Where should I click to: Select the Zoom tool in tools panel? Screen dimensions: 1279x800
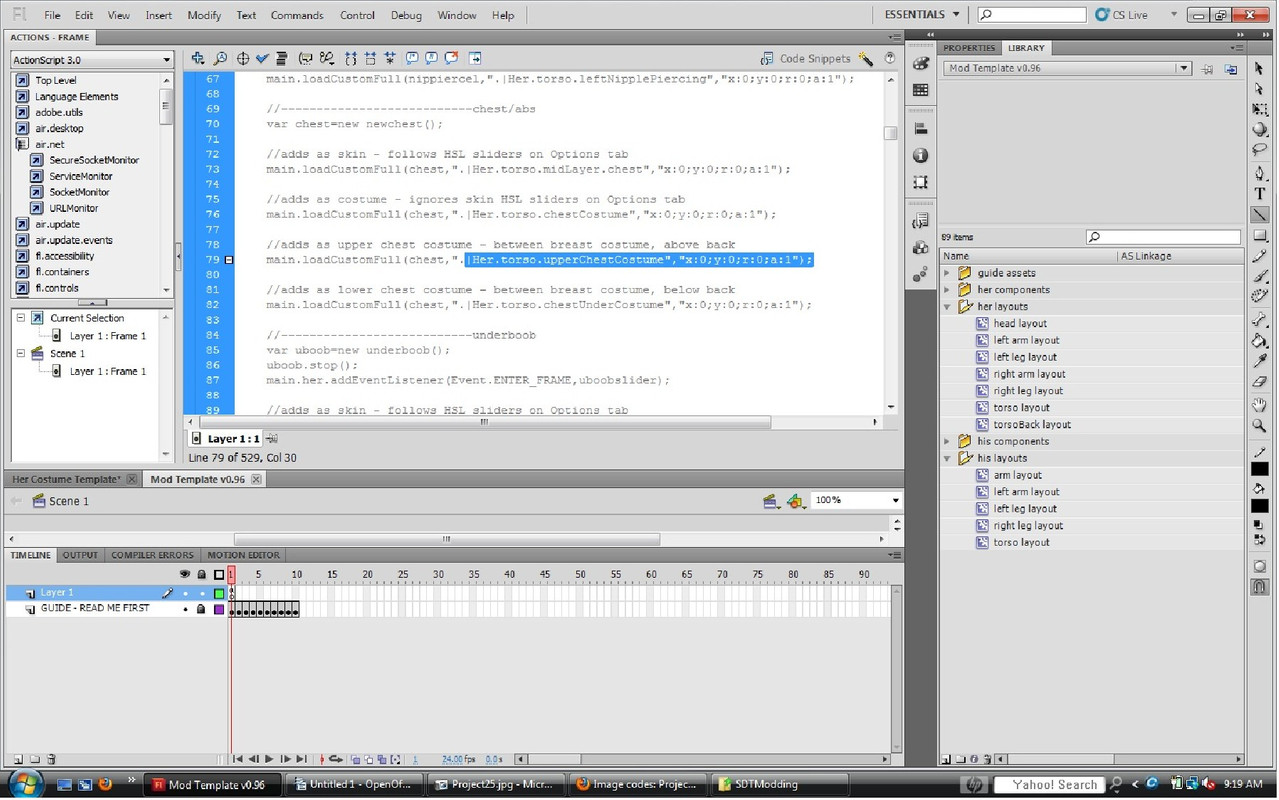click(1259, 426)
